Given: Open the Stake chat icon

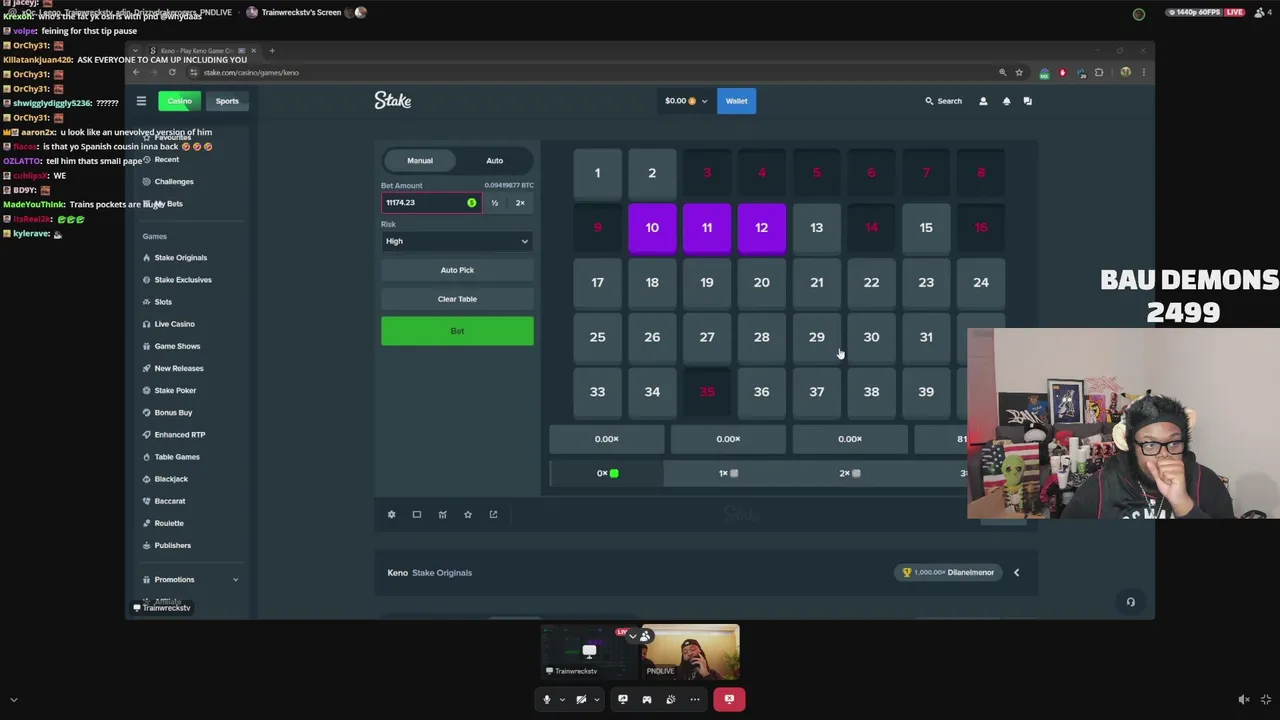Looking at the screenshot, I should [x=1027, y=101].
